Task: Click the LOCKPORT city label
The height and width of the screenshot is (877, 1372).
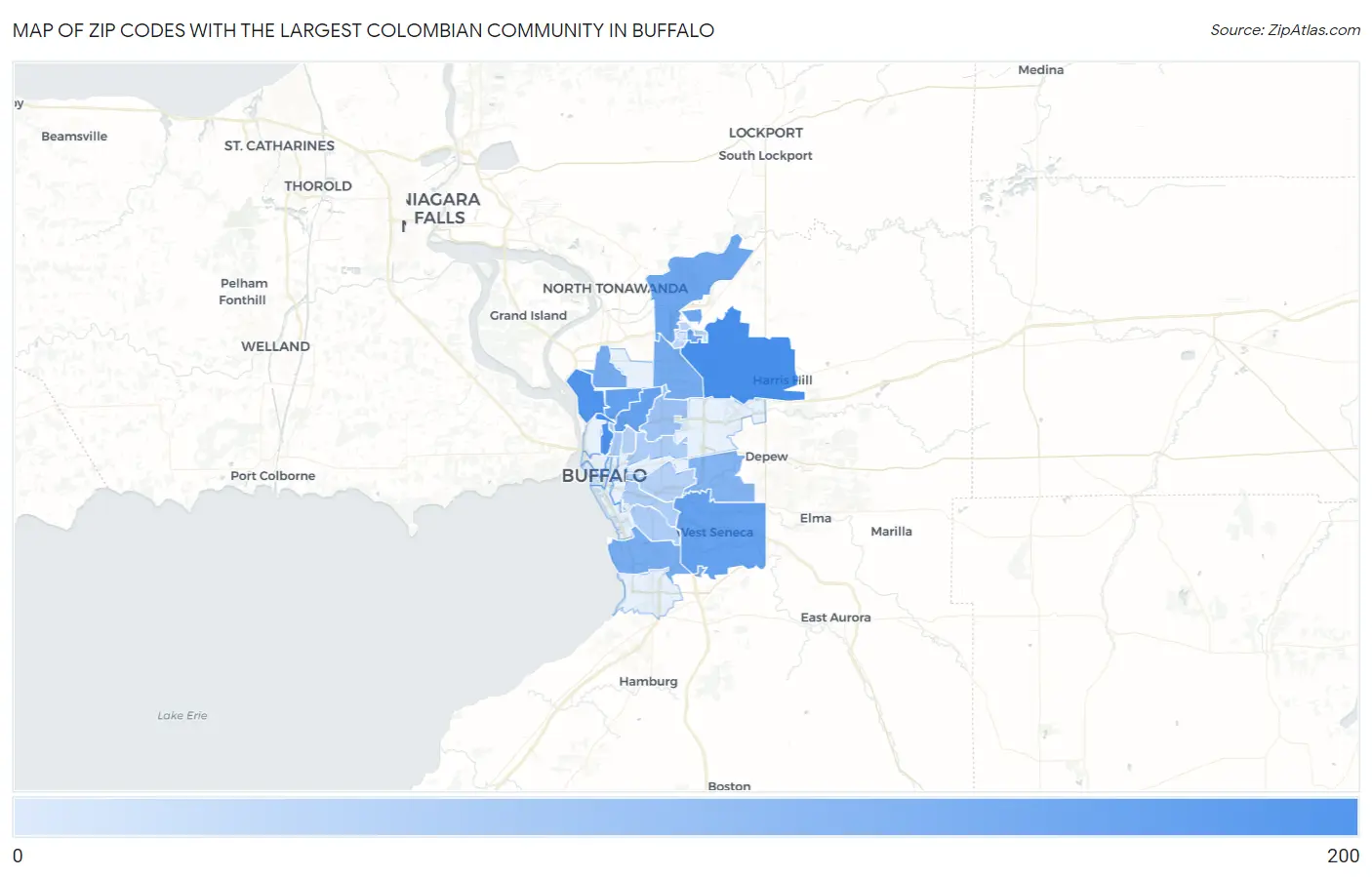Action: coord(766,133)
